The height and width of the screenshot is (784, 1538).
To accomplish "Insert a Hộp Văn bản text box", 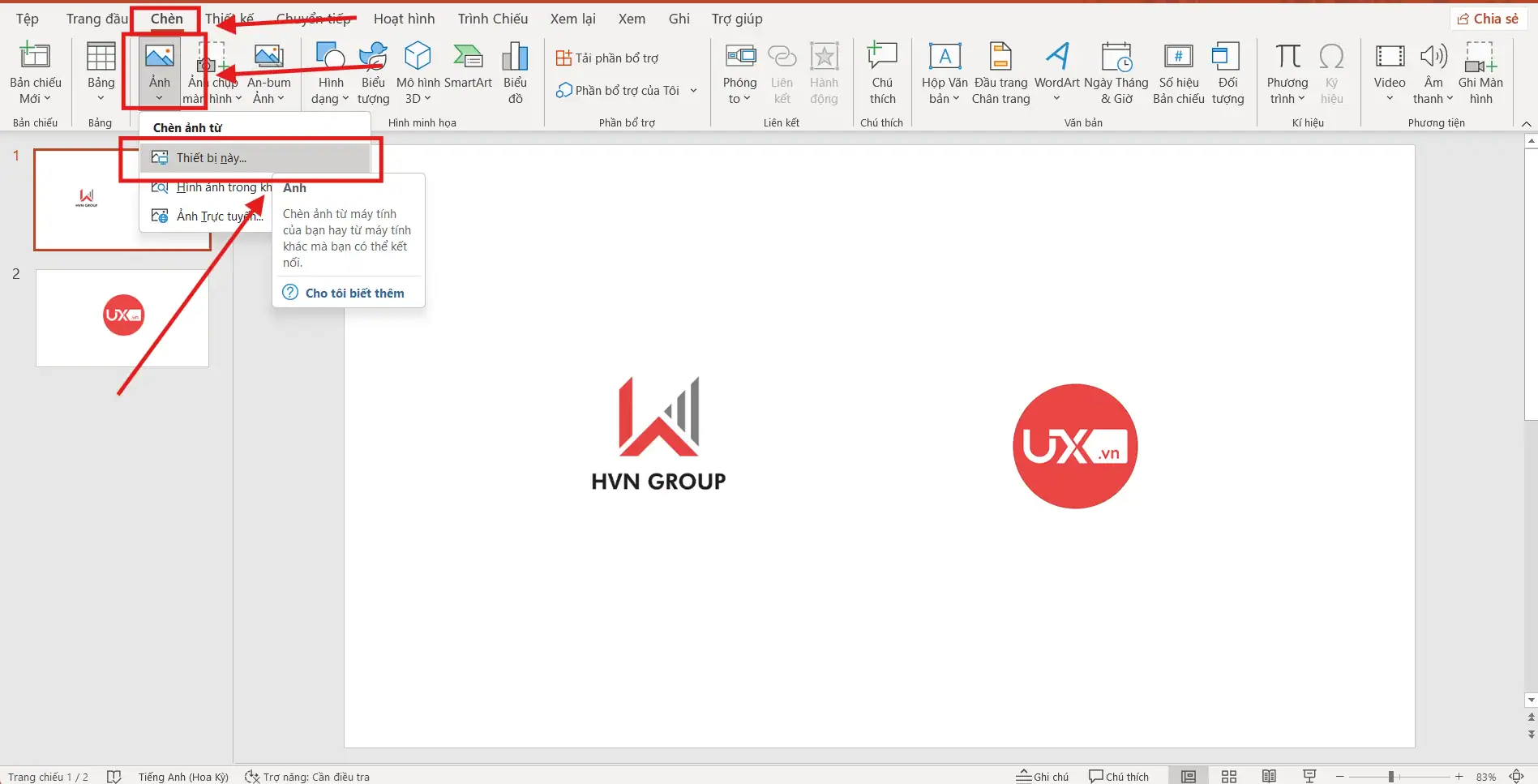I will click(x=944, y=71).
